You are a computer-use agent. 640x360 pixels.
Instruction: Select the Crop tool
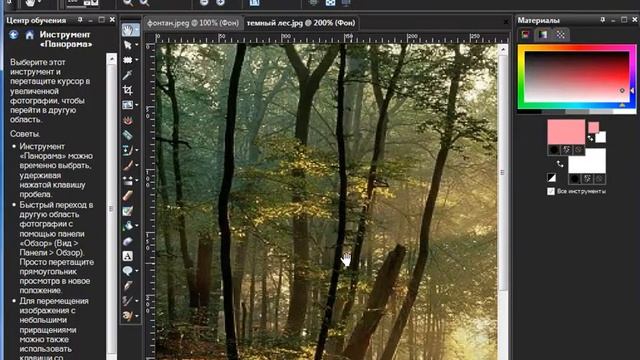[x=127, y=90]
